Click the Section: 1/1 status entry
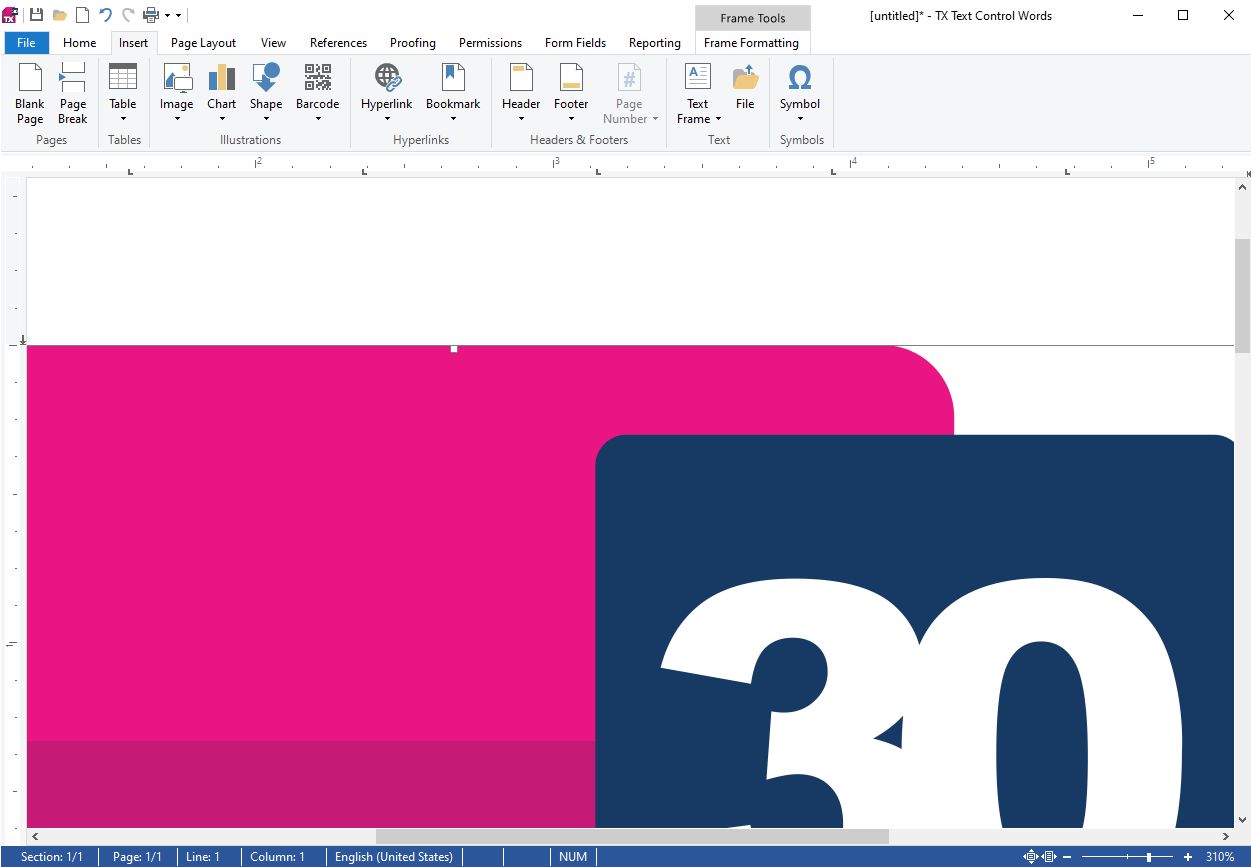The height and width of the screenshot is (867, 1251). click(52, 857)
